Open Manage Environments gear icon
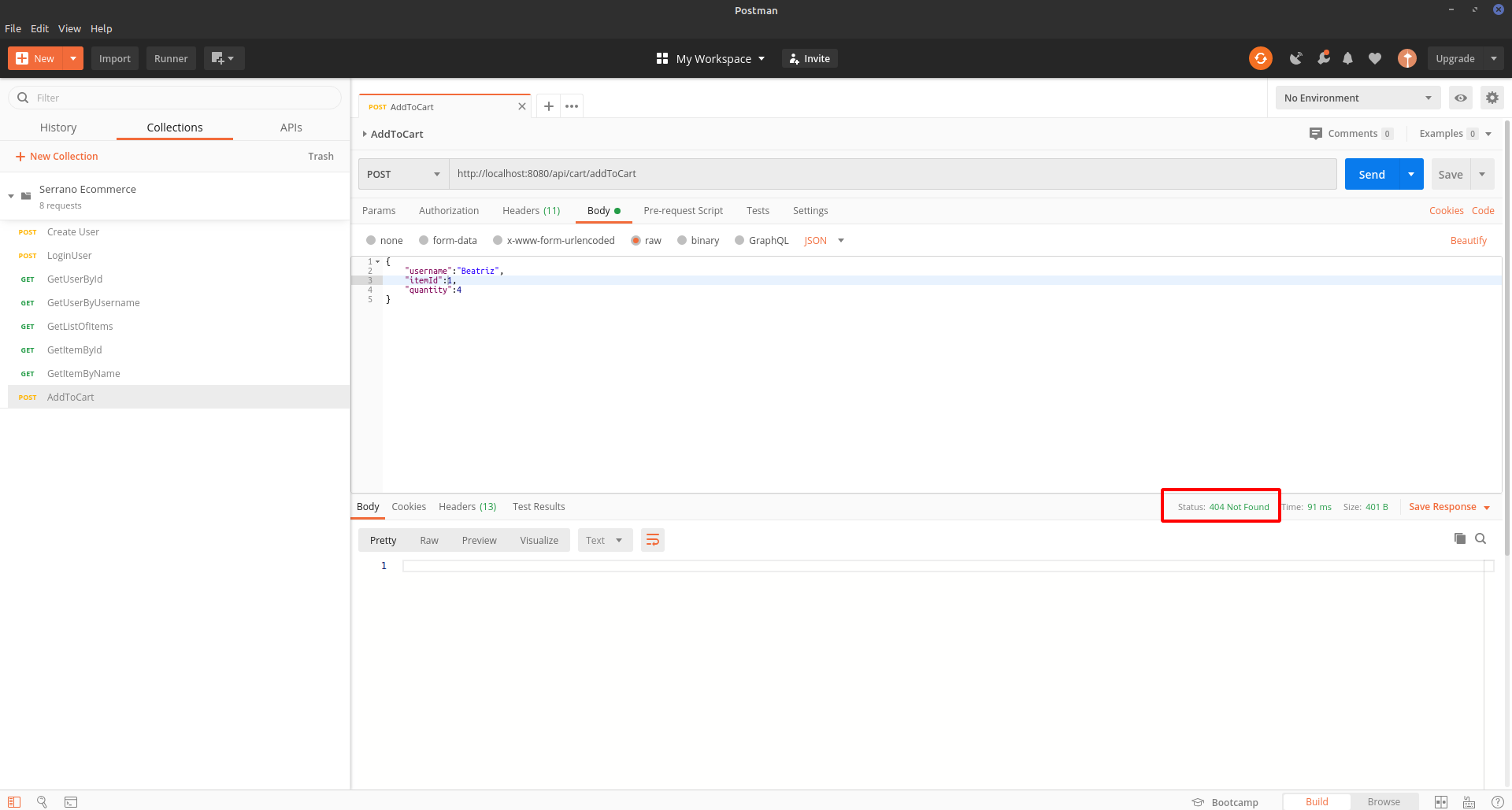This screenshot has width=1512, height=810. [1492, 98]
